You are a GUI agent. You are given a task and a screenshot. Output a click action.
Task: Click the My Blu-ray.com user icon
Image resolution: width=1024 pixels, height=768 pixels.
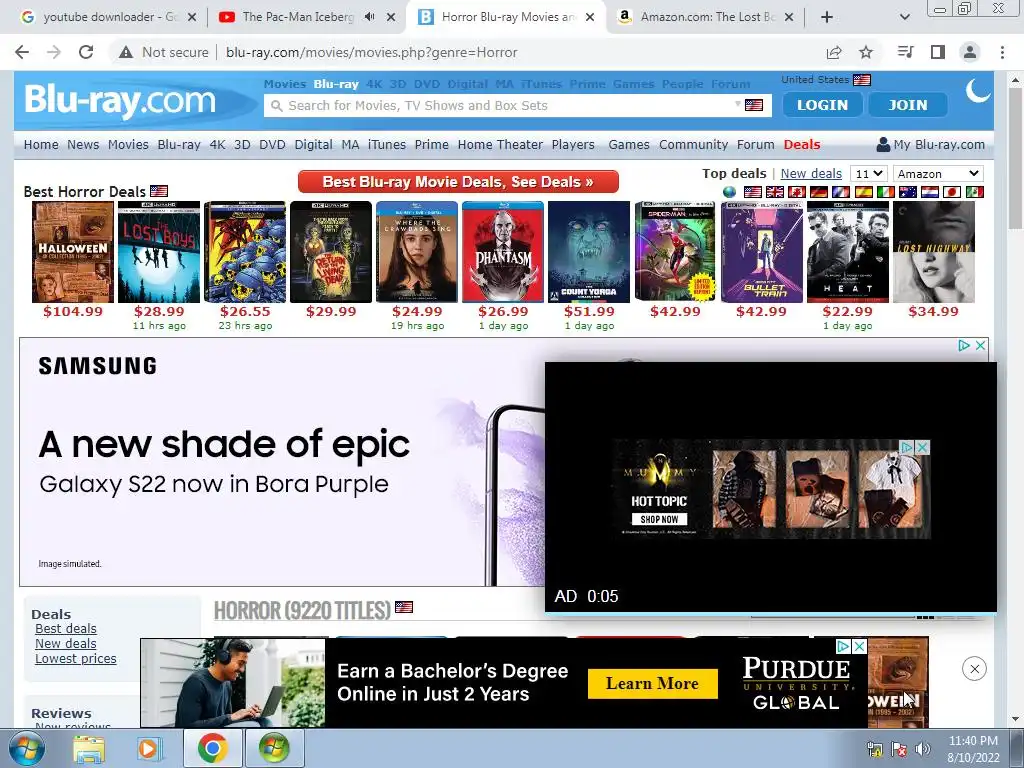883,144
